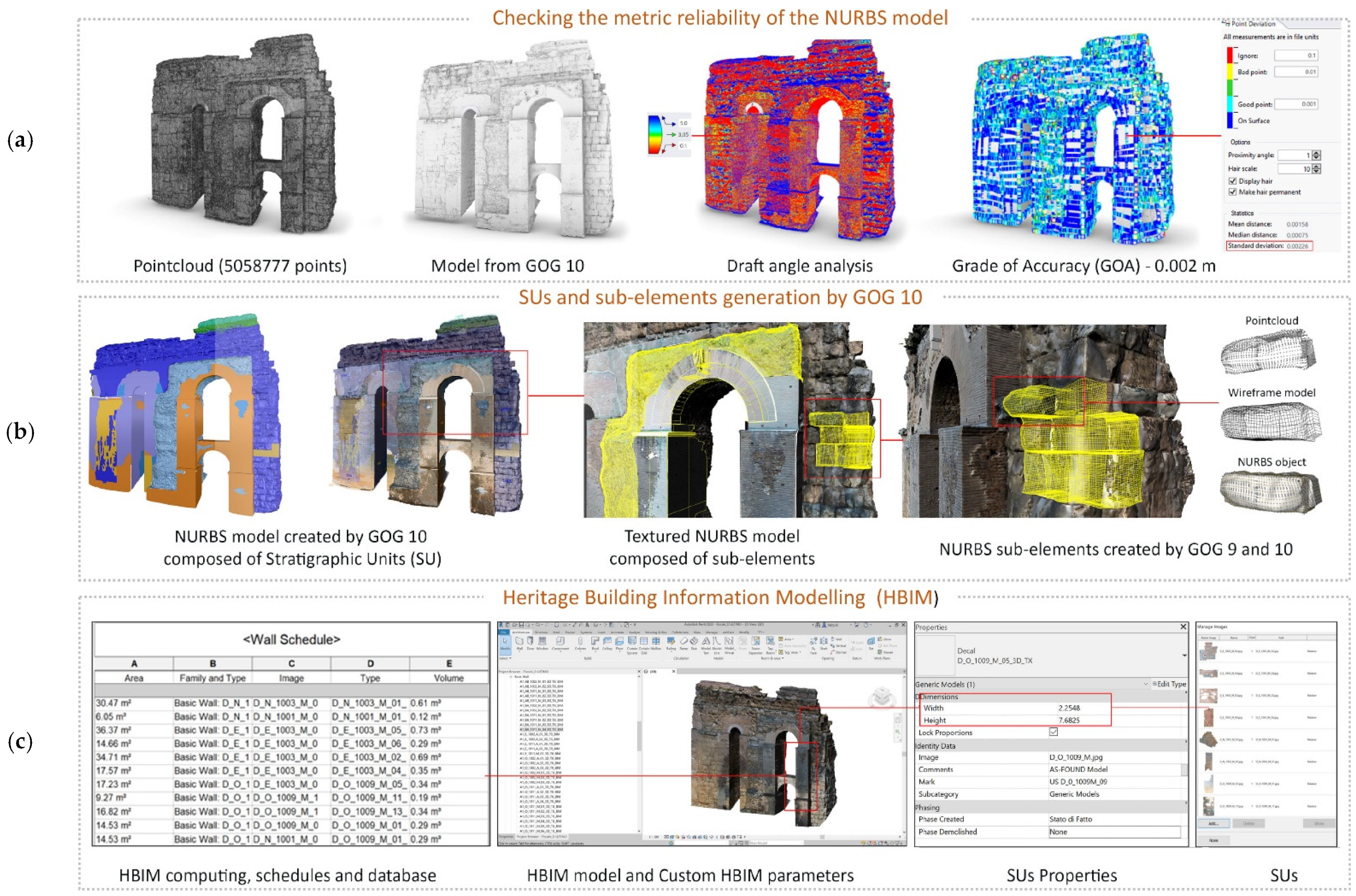The image size is (1356, 896).
Task: Open the Phase Demolished None dropdown
Action: pos(1114,832)
